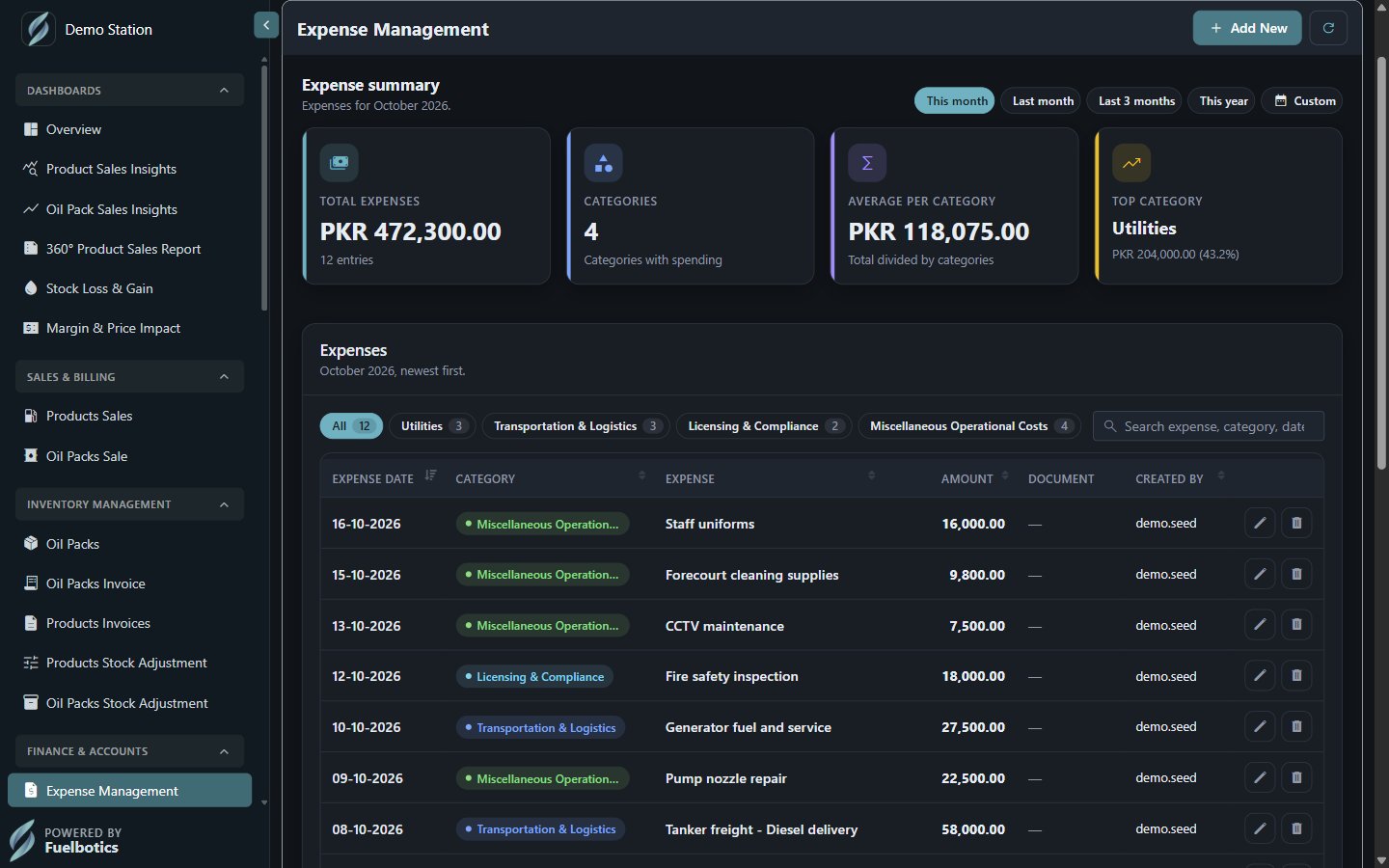The image size is (1389, 868).
Task: Edit Tanker freight - Diesel delivery expense
Action: (x=1260, y=828)
